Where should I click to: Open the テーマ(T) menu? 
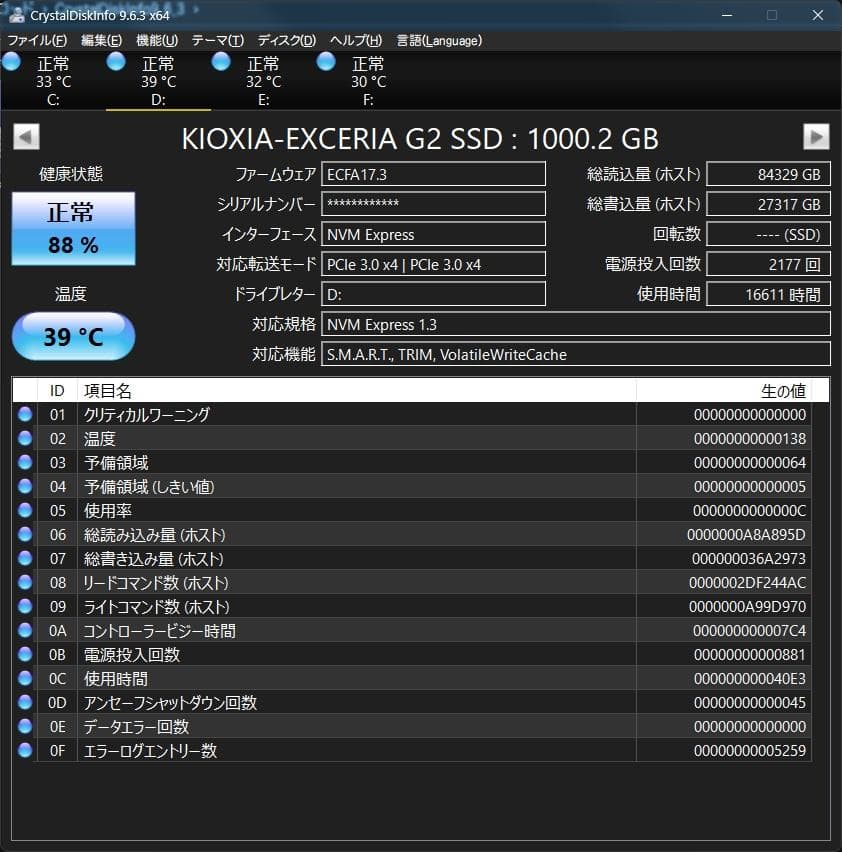point(217,41)
